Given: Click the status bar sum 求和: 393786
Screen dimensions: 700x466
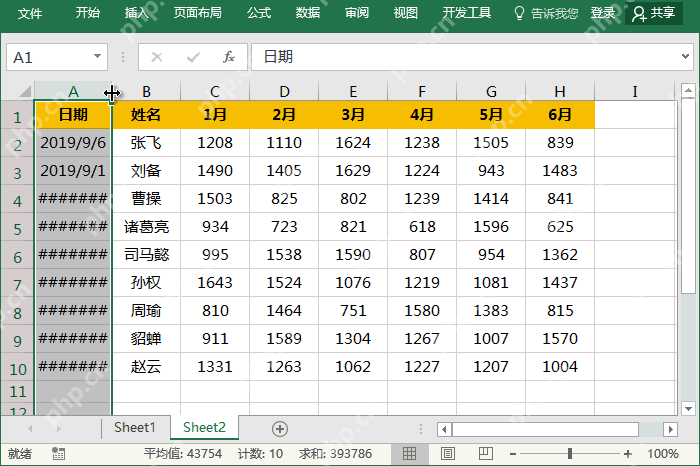Looking at the screenshot, I should point(335,454).
